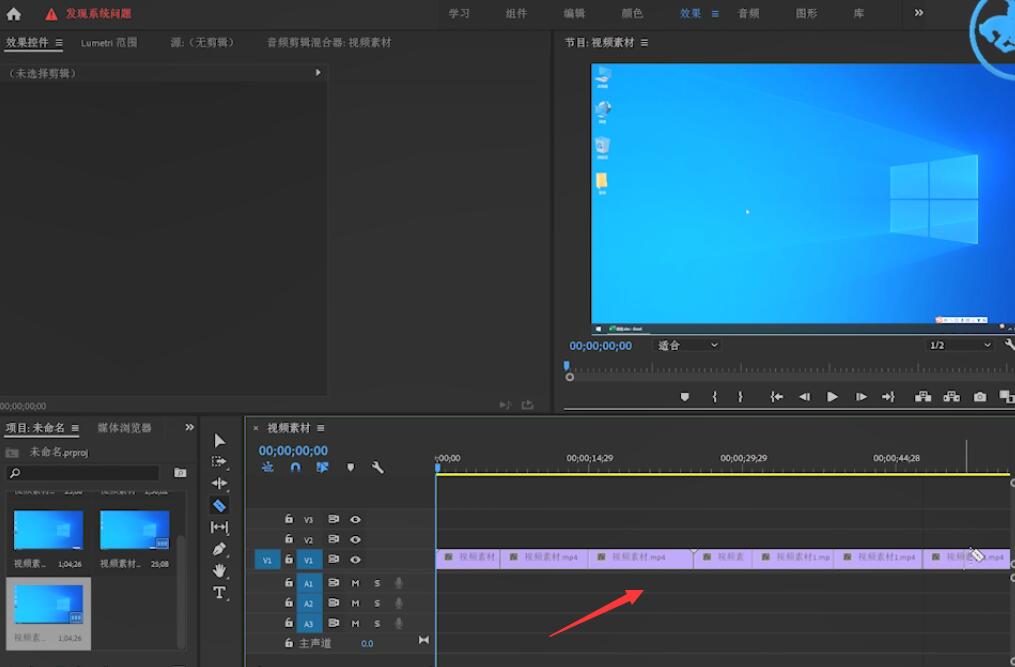Toggle lock on A1 track
This screenshot has width=1015, height=667.
pyautogui.click(x=289, y=583)
